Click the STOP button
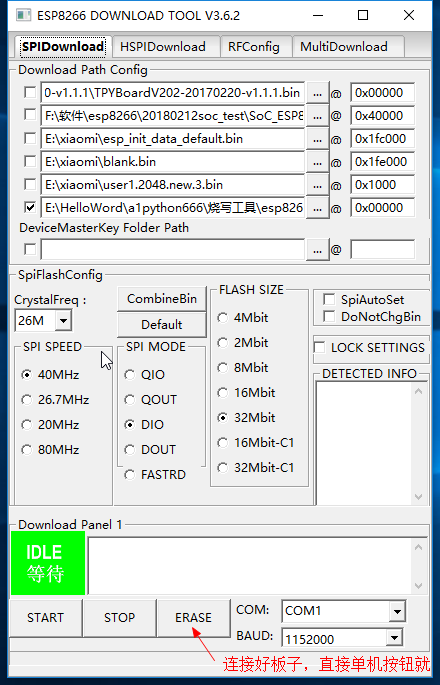 (x=119, y=618)
